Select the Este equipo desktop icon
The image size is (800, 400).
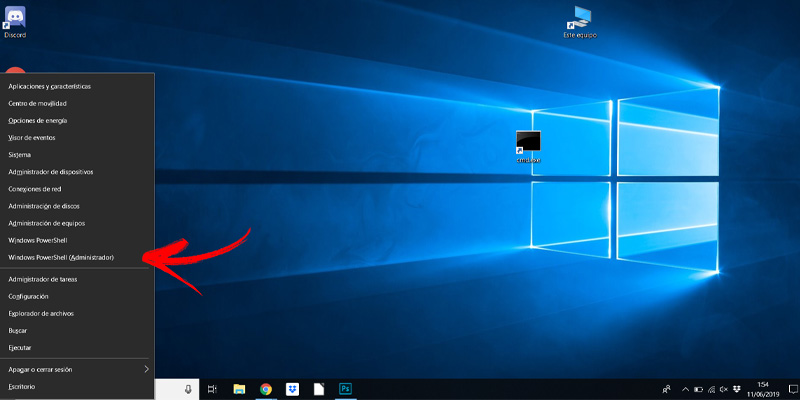tap(580, 22)
